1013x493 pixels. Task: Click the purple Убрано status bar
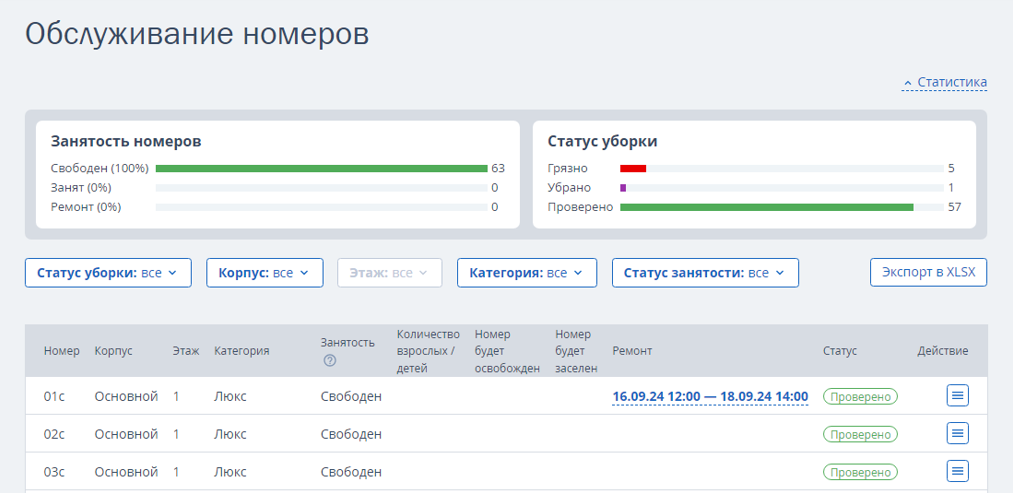click(x=623, y=188)
